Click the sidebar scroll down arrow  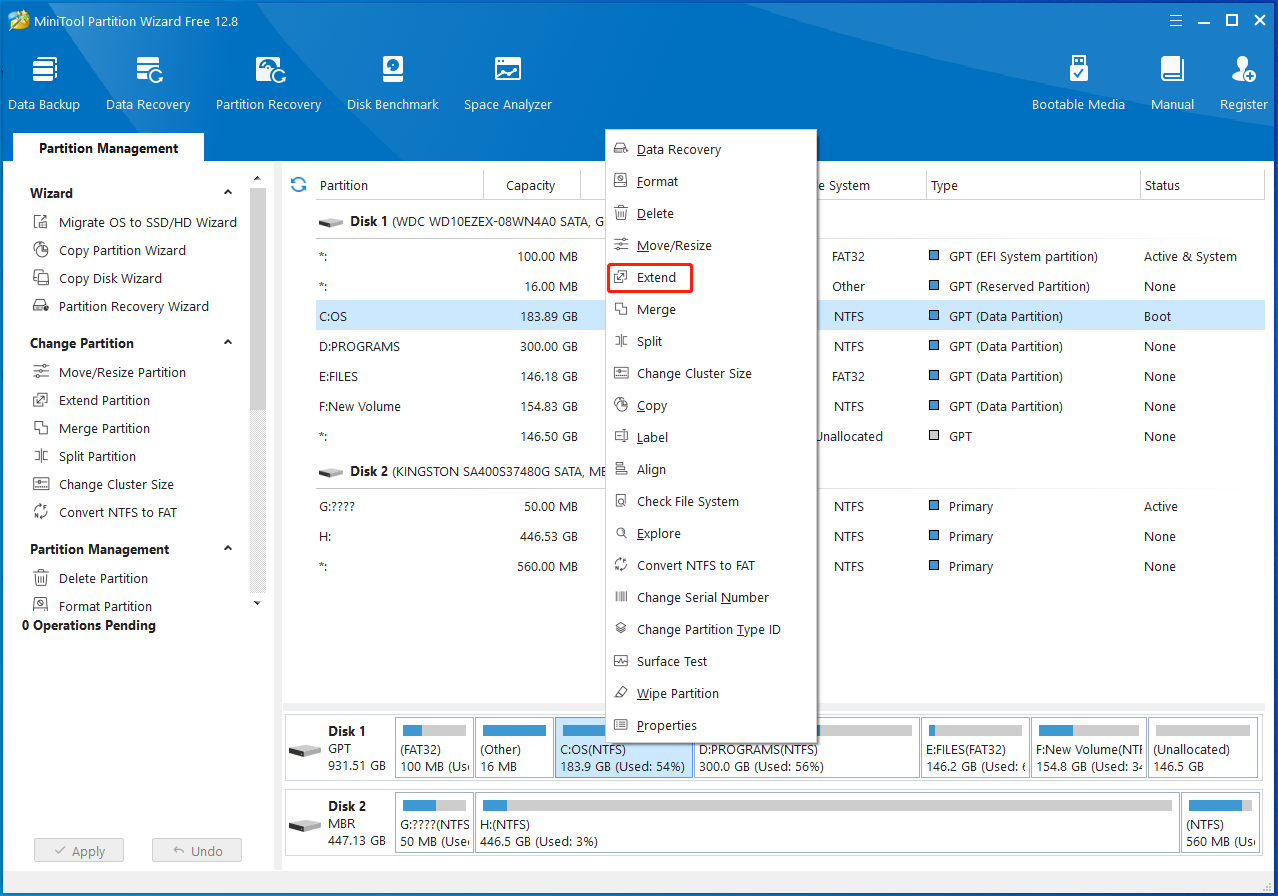(x=257, y=603)
